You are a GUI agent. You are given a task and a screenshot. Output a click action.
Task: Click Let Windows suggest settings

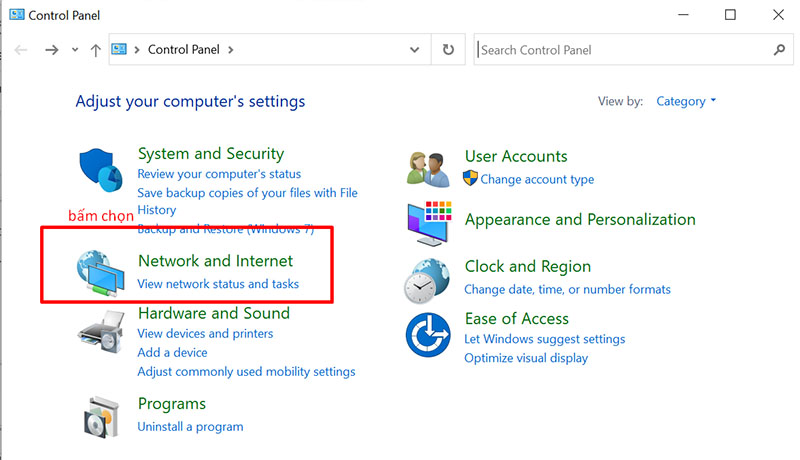[x=544, y=339]
